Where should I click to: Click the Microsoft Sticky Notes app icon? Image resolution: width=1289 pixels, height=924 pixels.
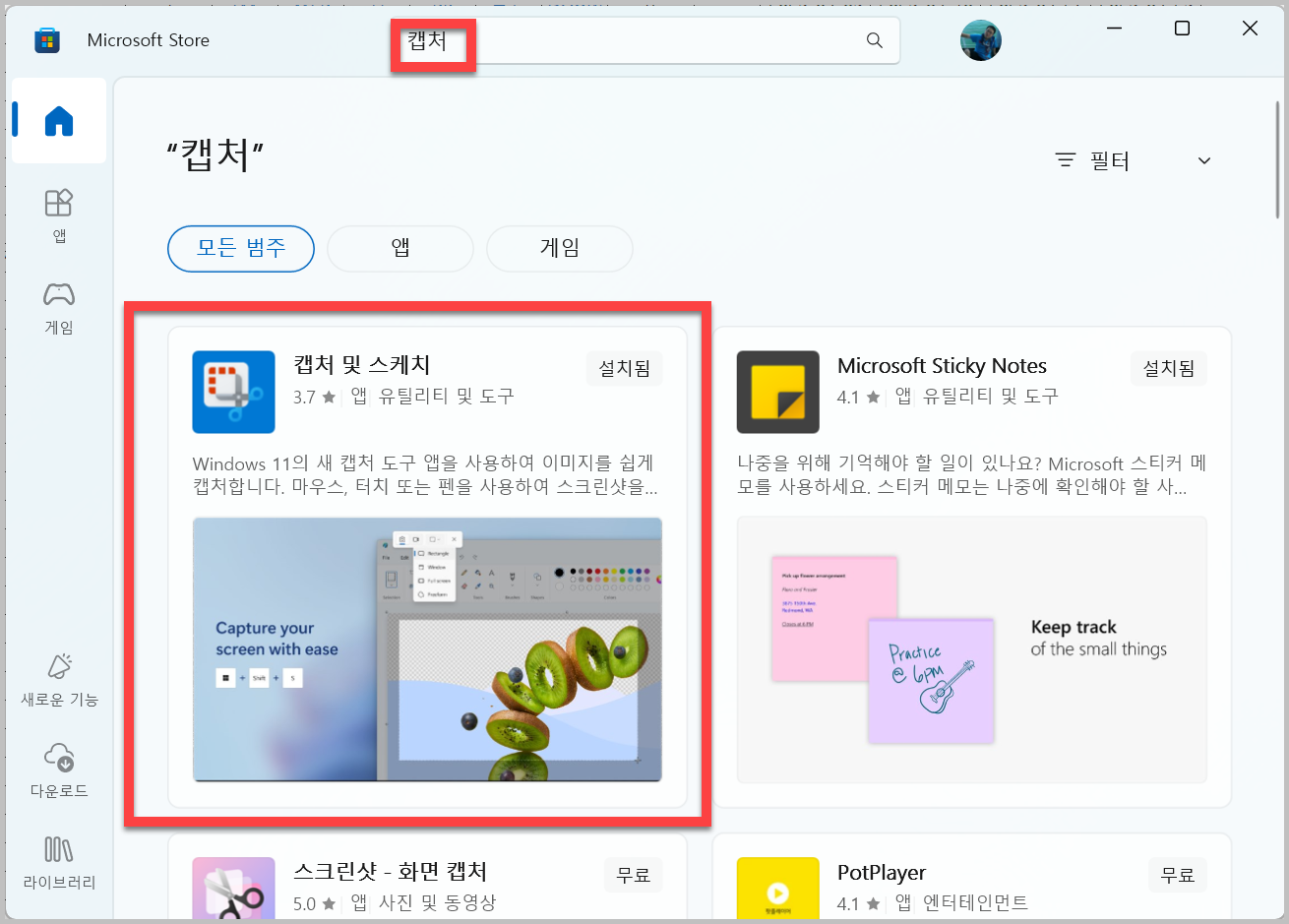[777, 392]
